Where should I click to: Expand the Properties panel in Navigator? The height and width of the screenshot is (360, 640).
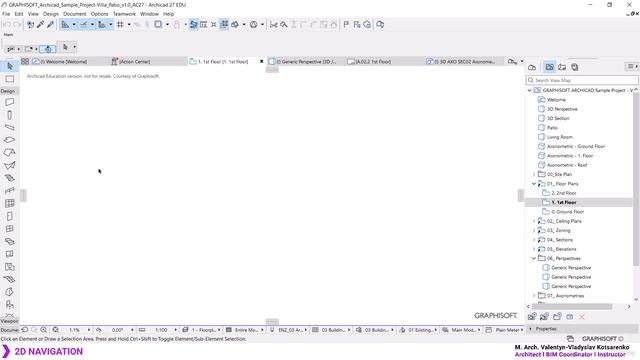[531, 329]
